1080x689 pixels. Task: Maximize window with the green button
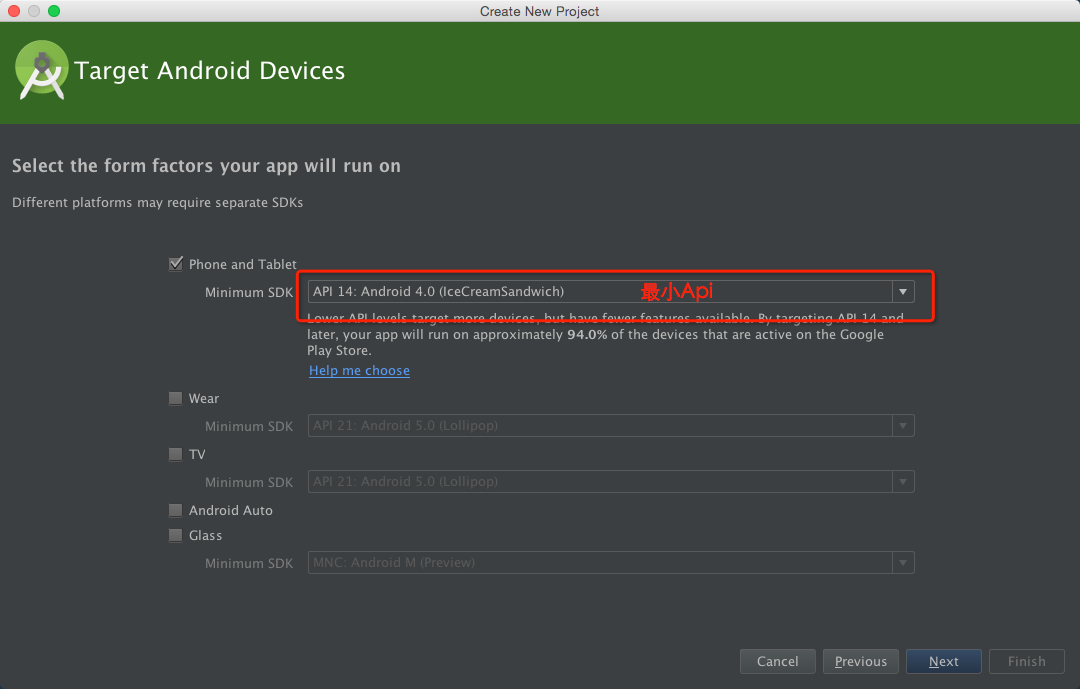(x=54, y=11)
